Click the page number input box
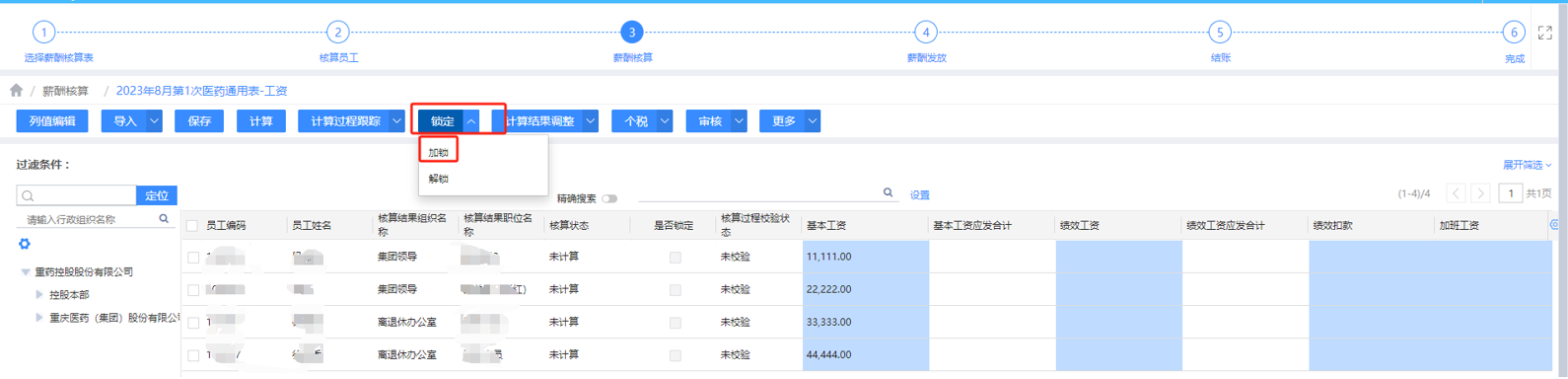Viewport: 1568px width, 379px height. click(1510, 193)
